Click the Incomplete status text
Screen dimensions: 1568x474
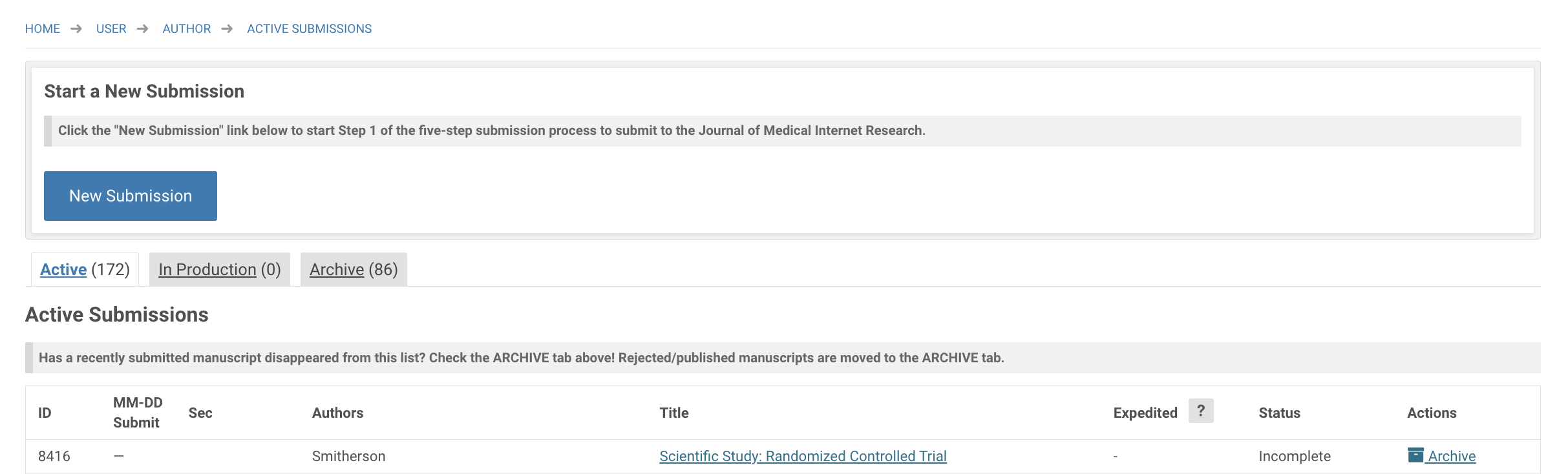[1295, 456]
